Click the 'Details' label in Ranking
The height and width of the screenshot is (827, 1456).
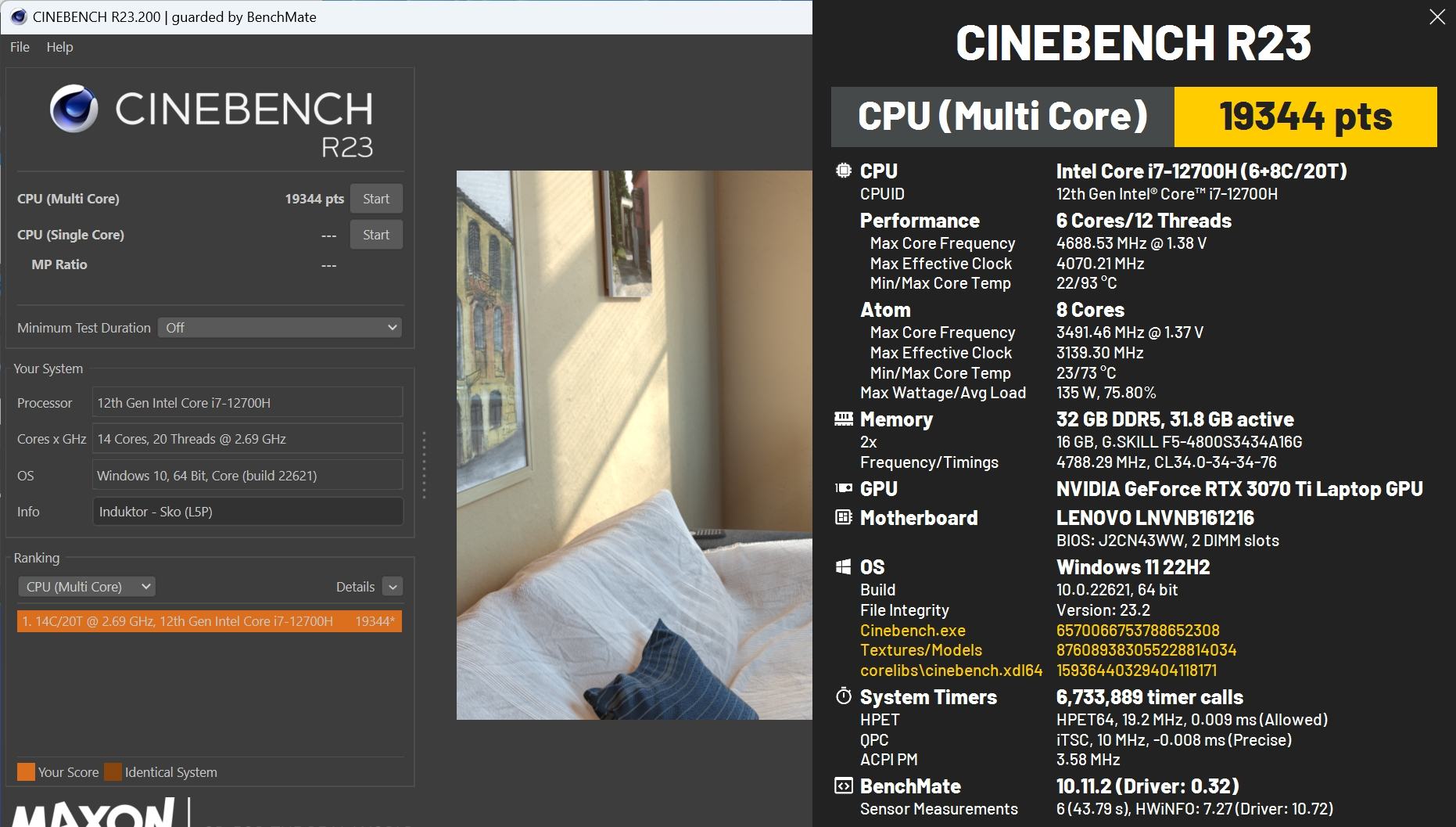coord(355,587)
